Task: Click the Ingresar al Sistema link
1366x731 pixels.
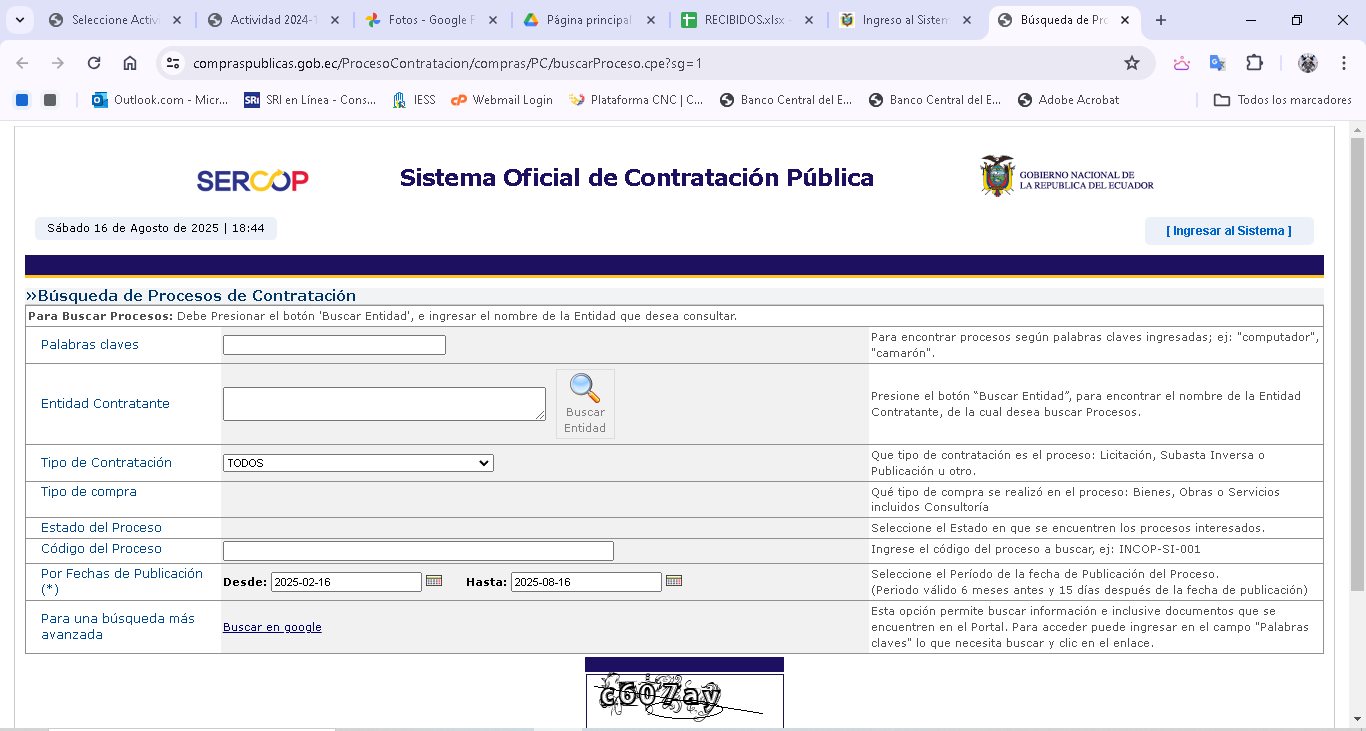Action: point(1229,231)
